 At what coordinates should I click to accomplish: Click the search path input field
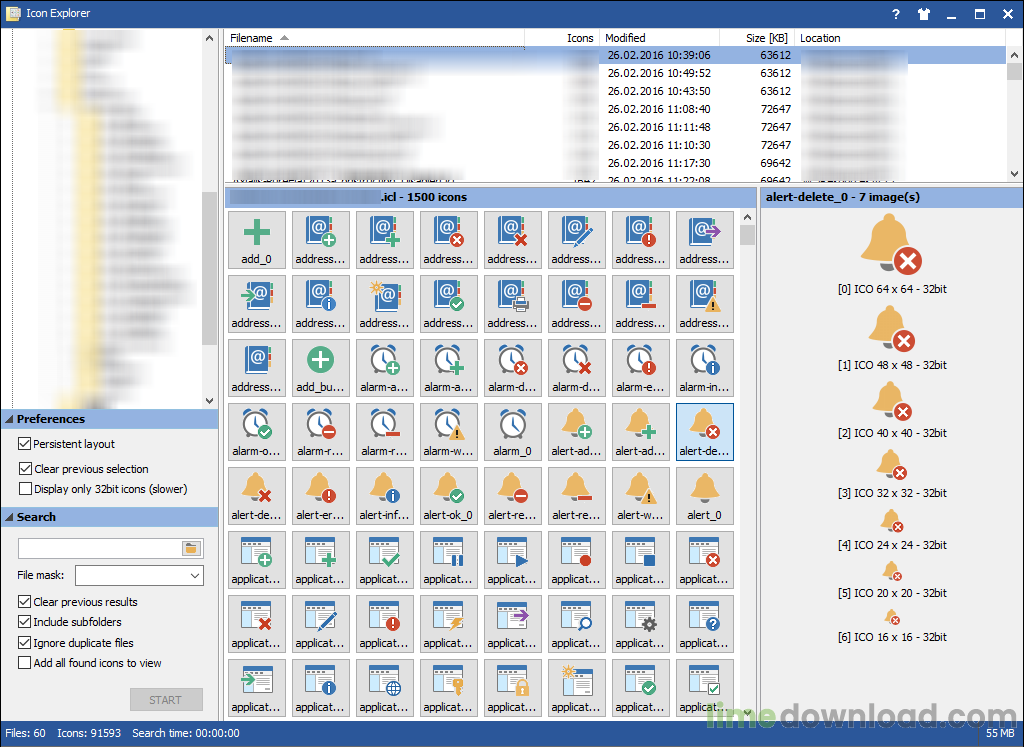(x=99, y=548)
